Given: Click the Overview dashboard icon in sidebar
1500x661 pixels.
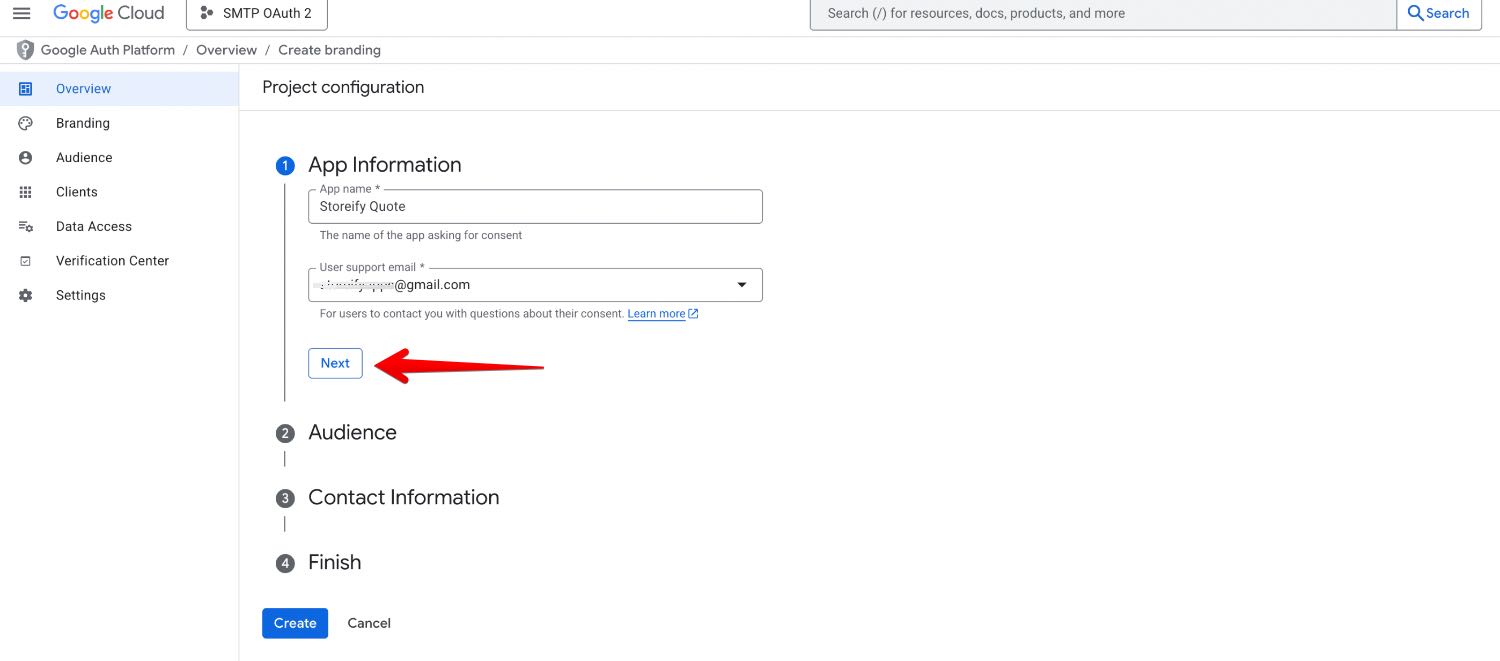Looking at the screenshot, I should [x=26, y=89].
